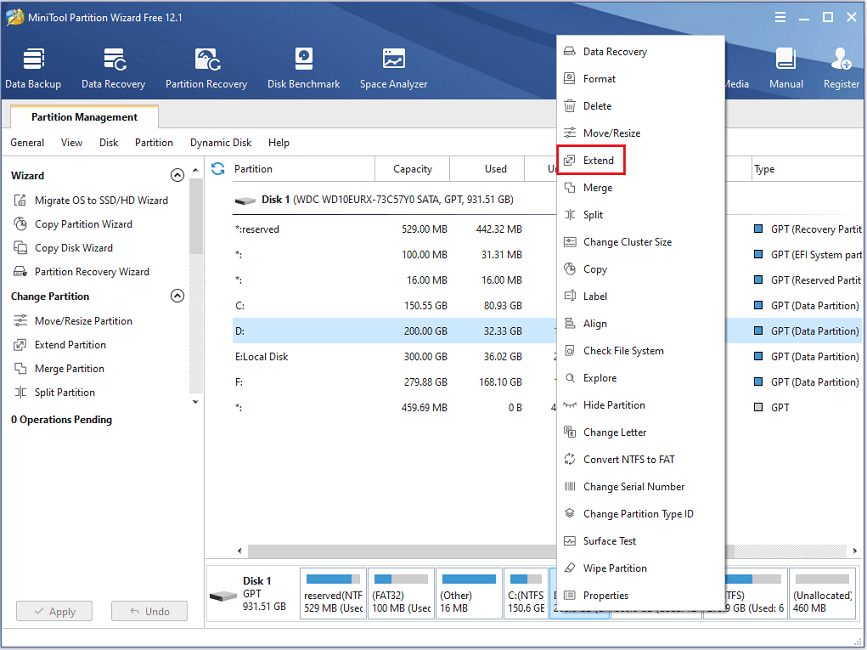The image size is (867, 650).
Task: Open the hamburger menu in title bar
Action: coord(780,17)
